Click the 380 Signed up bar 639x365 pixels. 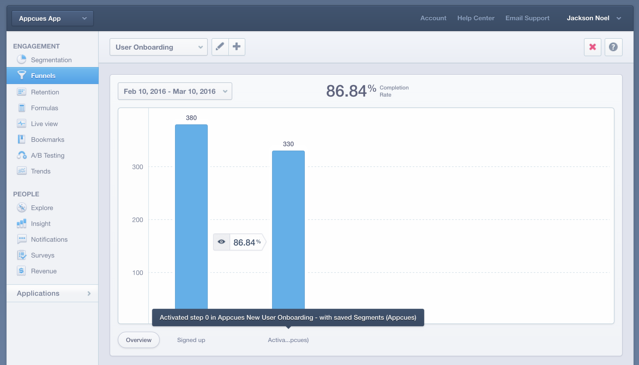tap(192, 217)
